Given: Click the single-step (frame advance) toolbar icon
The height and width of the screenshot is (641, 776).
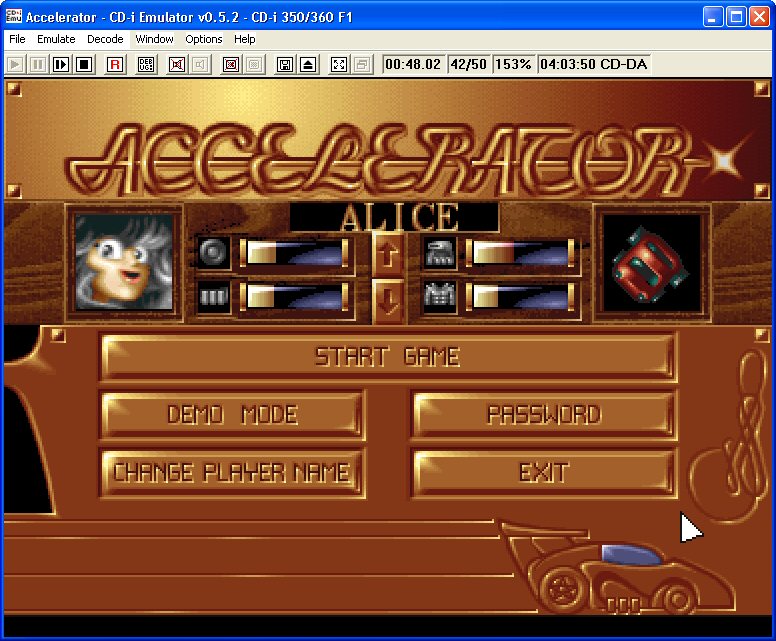Looking at the screenshot, I should coord(61,64).
